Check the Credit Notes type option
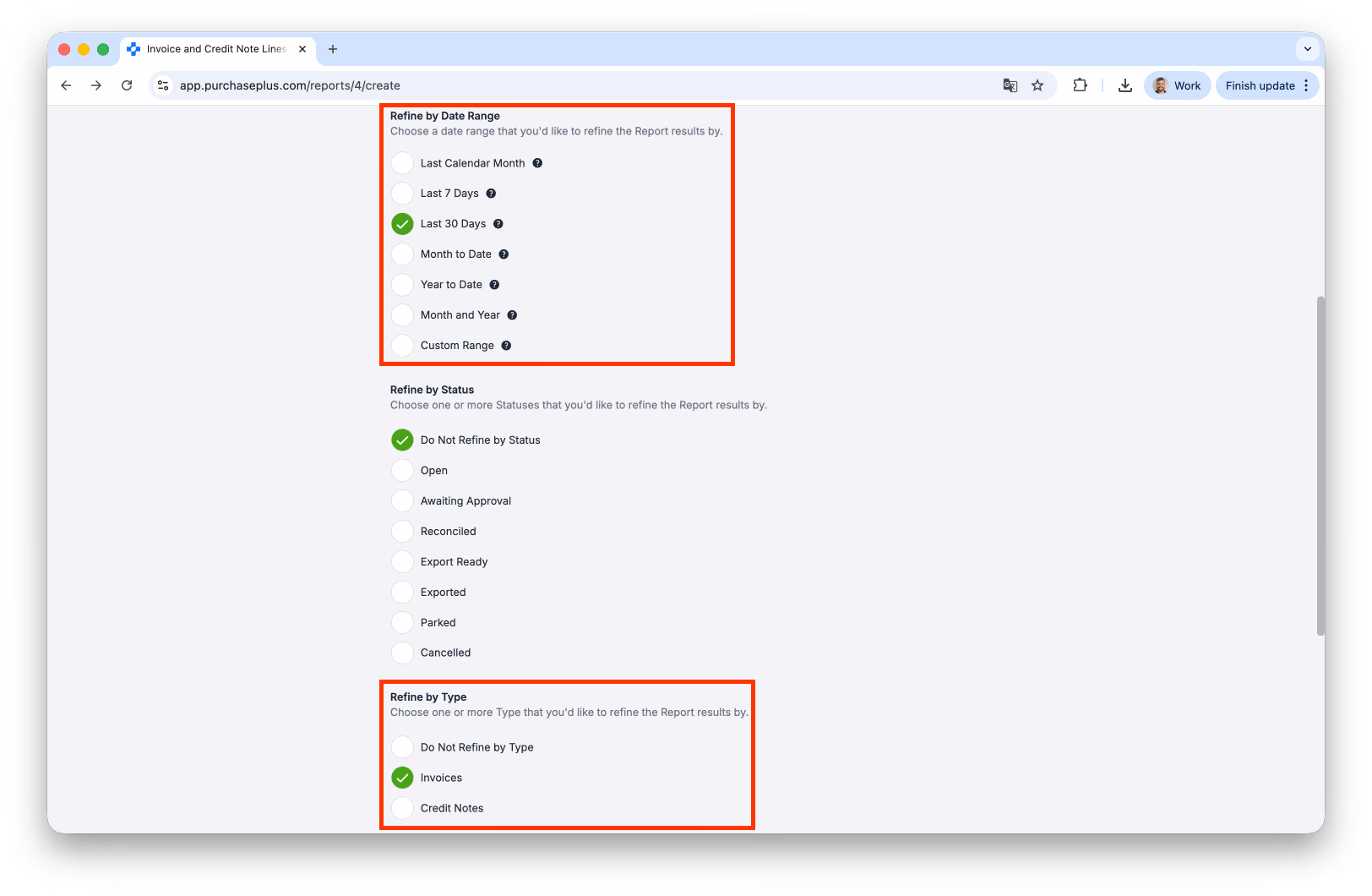1372x896 pixels. point(402,808)
